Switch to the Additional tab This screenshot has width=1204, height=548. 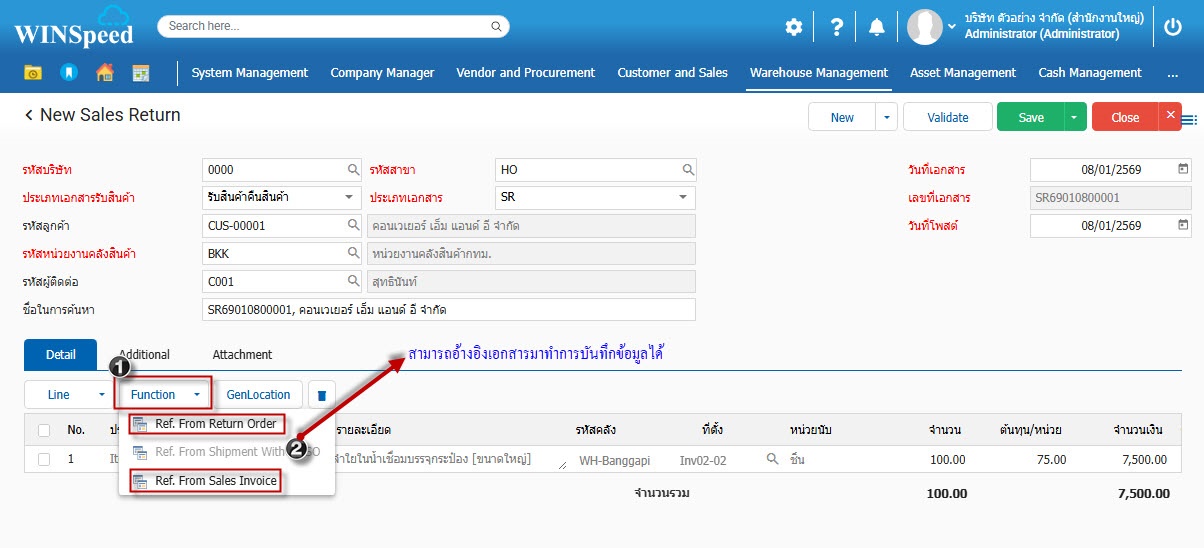tap(144, 355)
